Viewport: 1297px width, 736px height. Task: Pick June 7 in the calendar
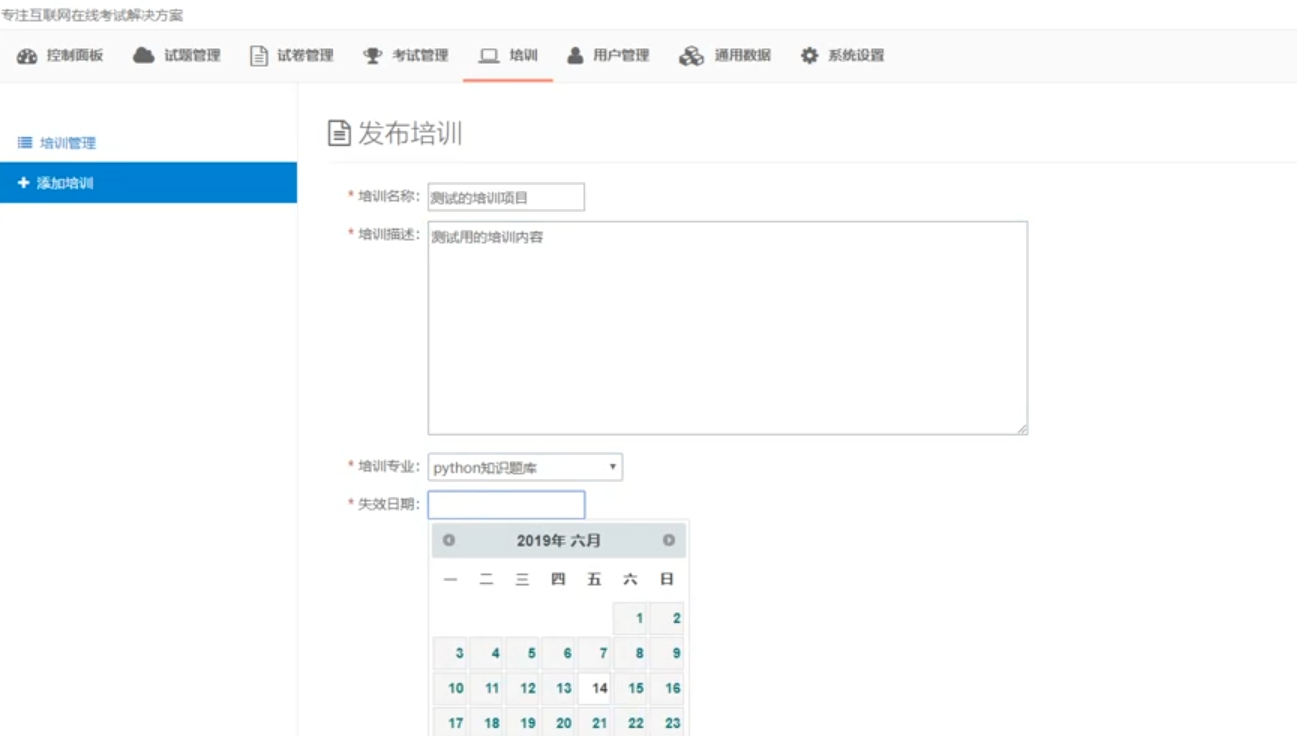pyautogui.click(x=596, y=653)
